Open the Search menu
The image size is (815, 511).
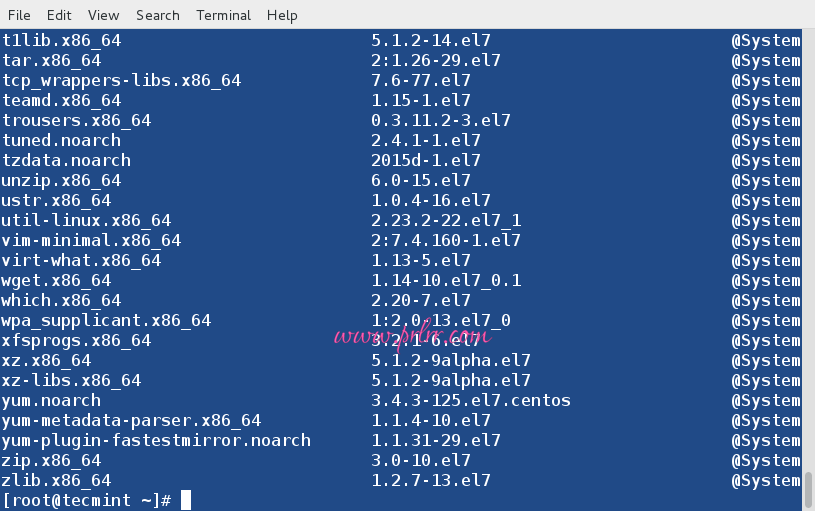(x=158, y=15)
